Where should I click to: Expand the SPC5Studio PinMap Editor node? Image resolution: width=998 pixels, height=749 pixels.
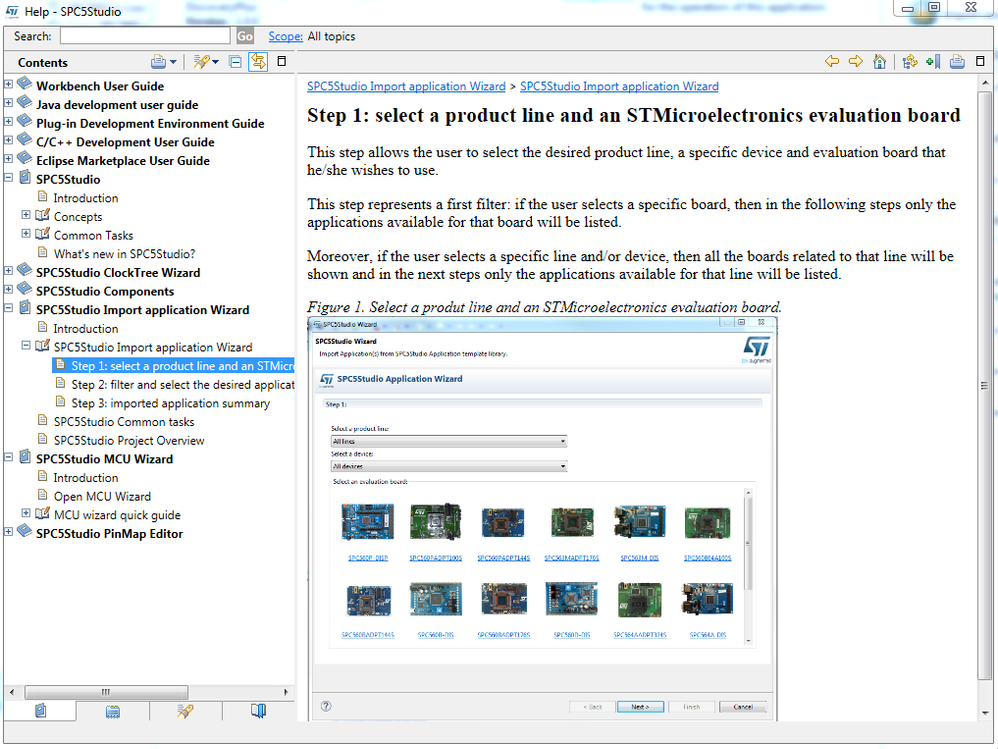8,531
